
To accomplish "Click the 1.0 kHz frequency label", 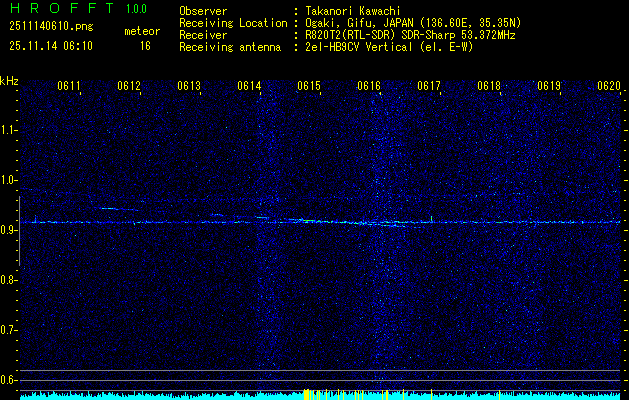I will click(x=8, y=180).
